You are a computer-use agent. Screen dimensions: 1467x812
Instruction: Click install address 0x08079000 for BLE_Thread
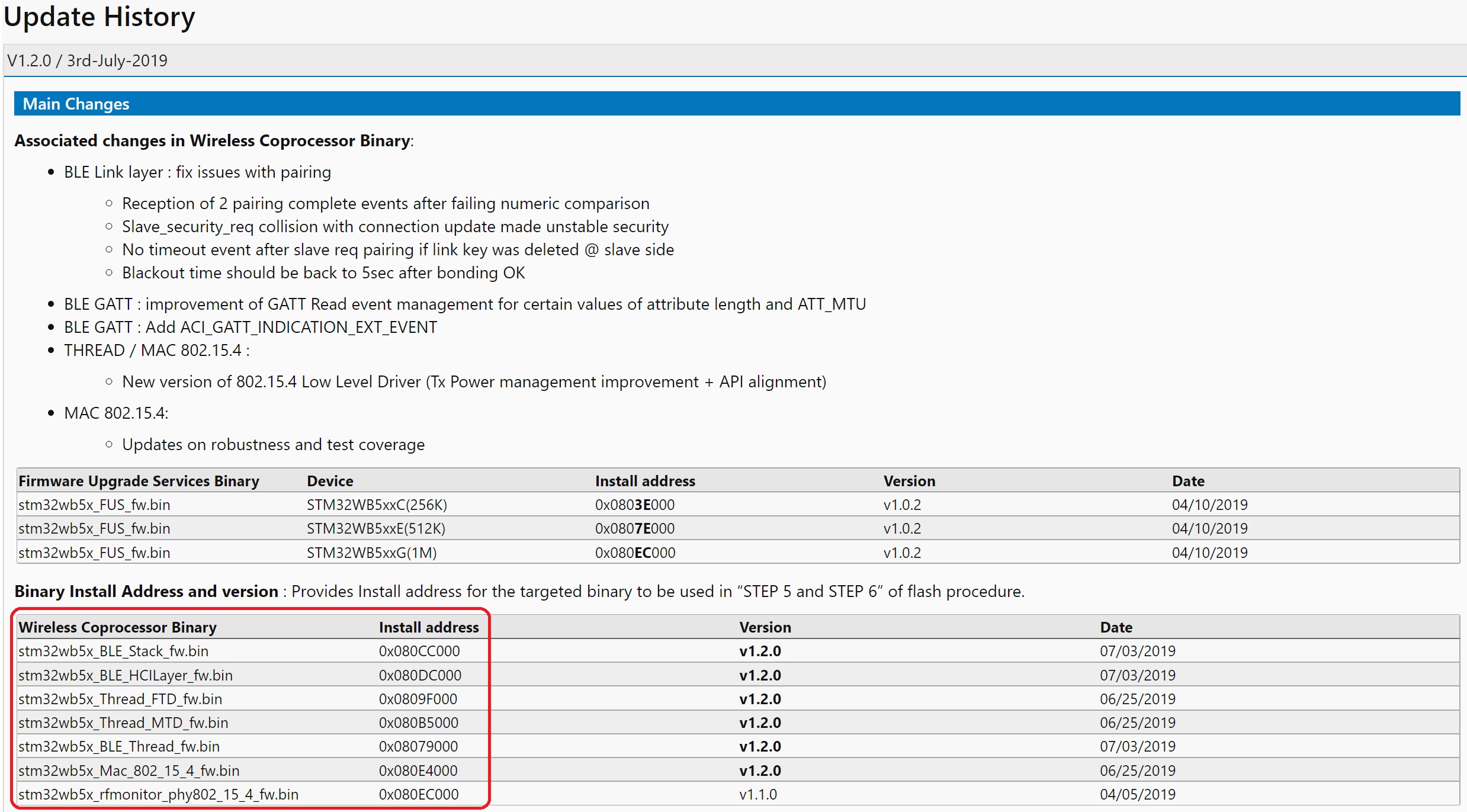tap(418, 746)
